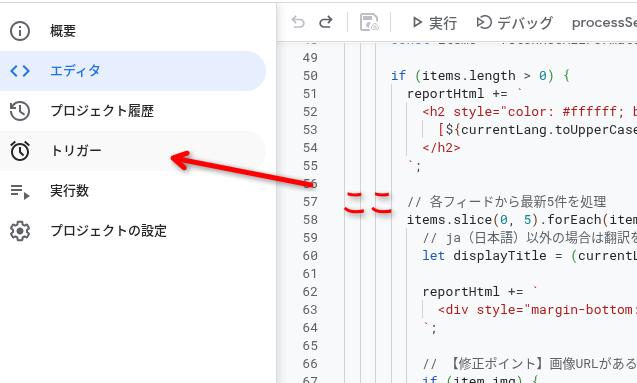637x383 pixels.
Task: Open プロジェクトの設定 project settings
Action: [x=132, y=231]
